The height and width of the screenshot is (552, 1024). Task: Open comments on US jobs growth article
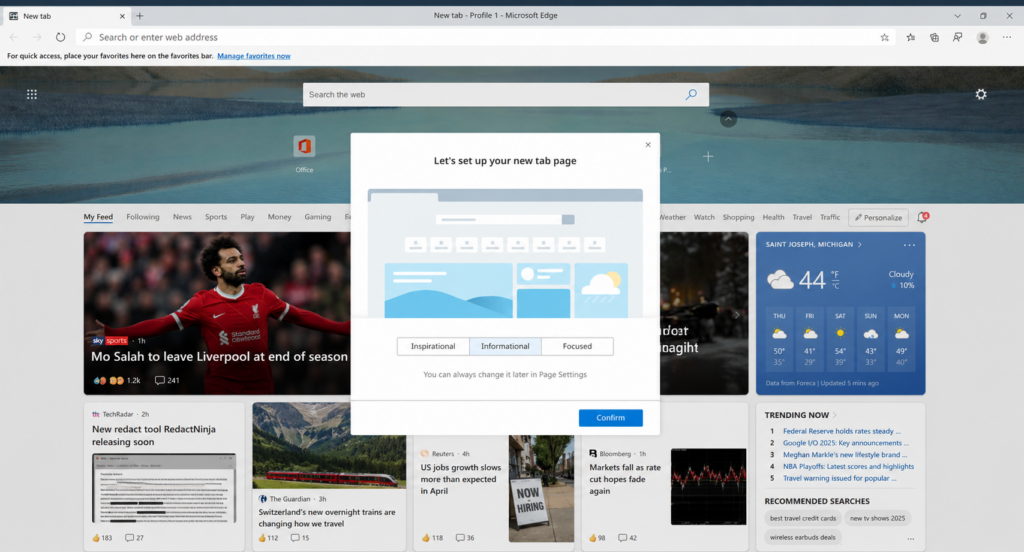point(465,538)
